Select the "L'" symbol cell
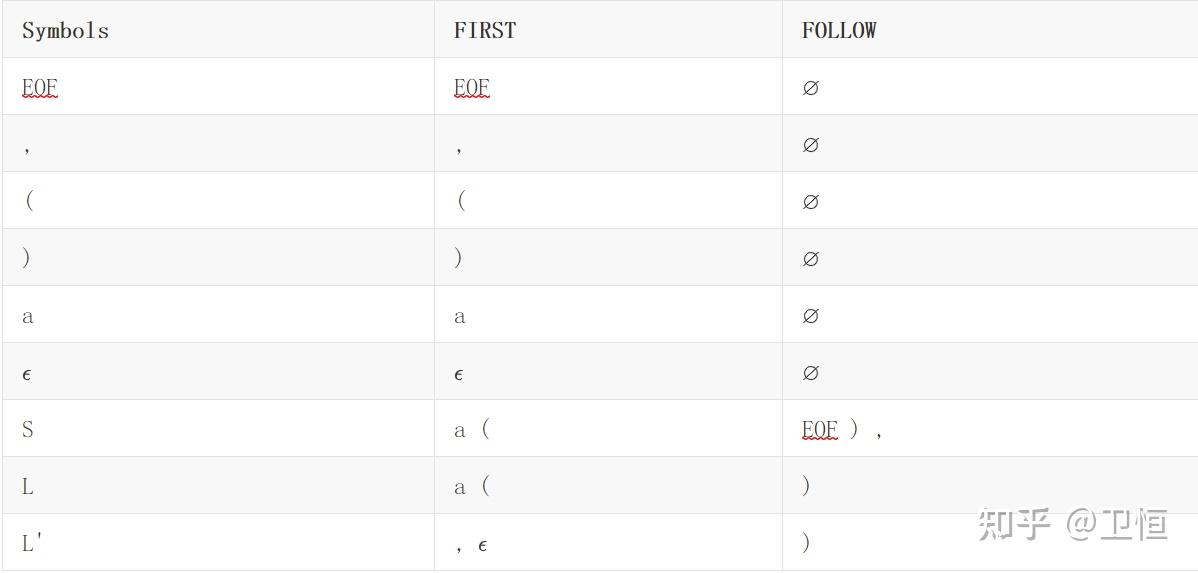1198x573 pixels. tap(32, 543)
